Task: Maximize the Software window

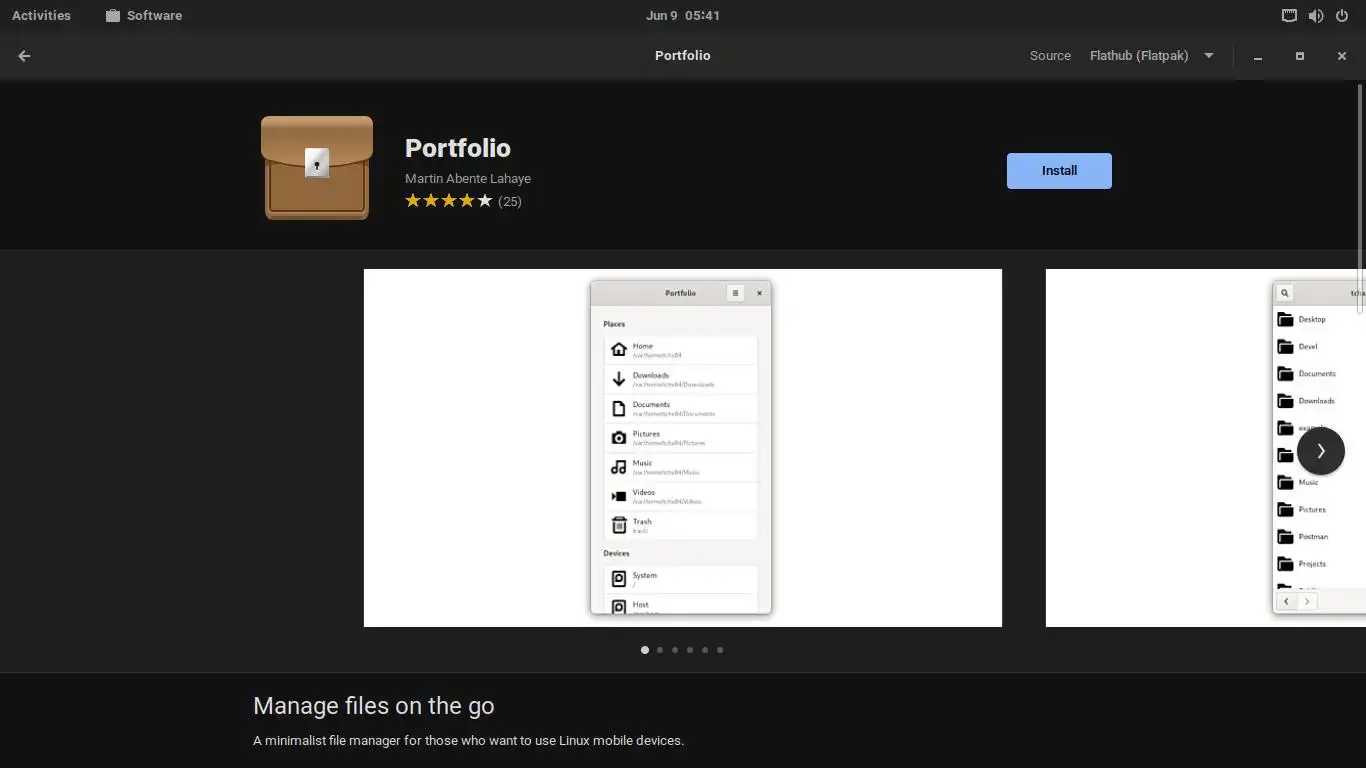Action: coord(1300,56)
